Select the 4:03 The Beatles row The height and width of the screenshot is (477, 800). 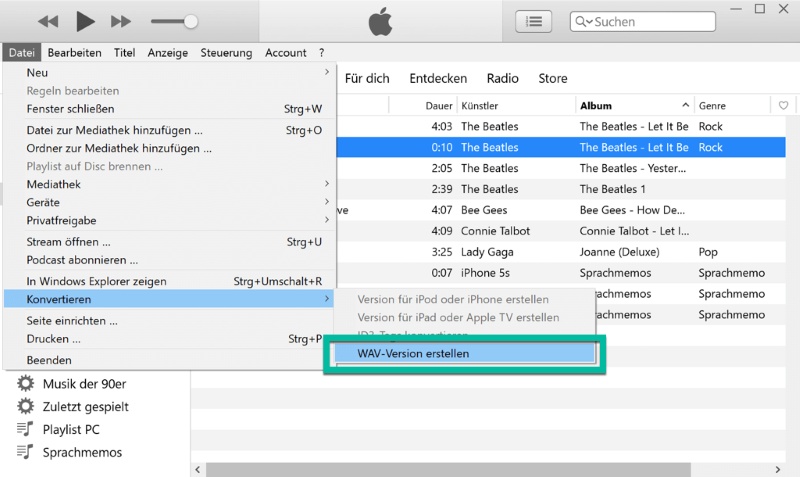pos(561,127)
